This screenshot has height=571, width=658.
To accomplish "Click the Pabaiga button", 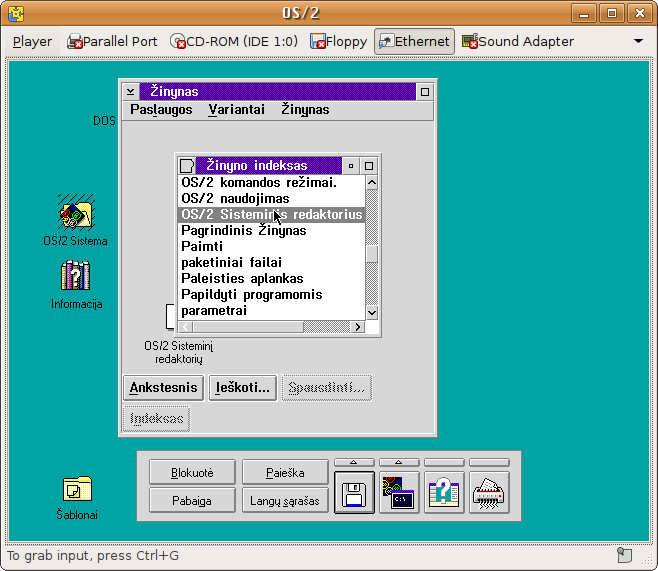I will click(x=192, y=501).
